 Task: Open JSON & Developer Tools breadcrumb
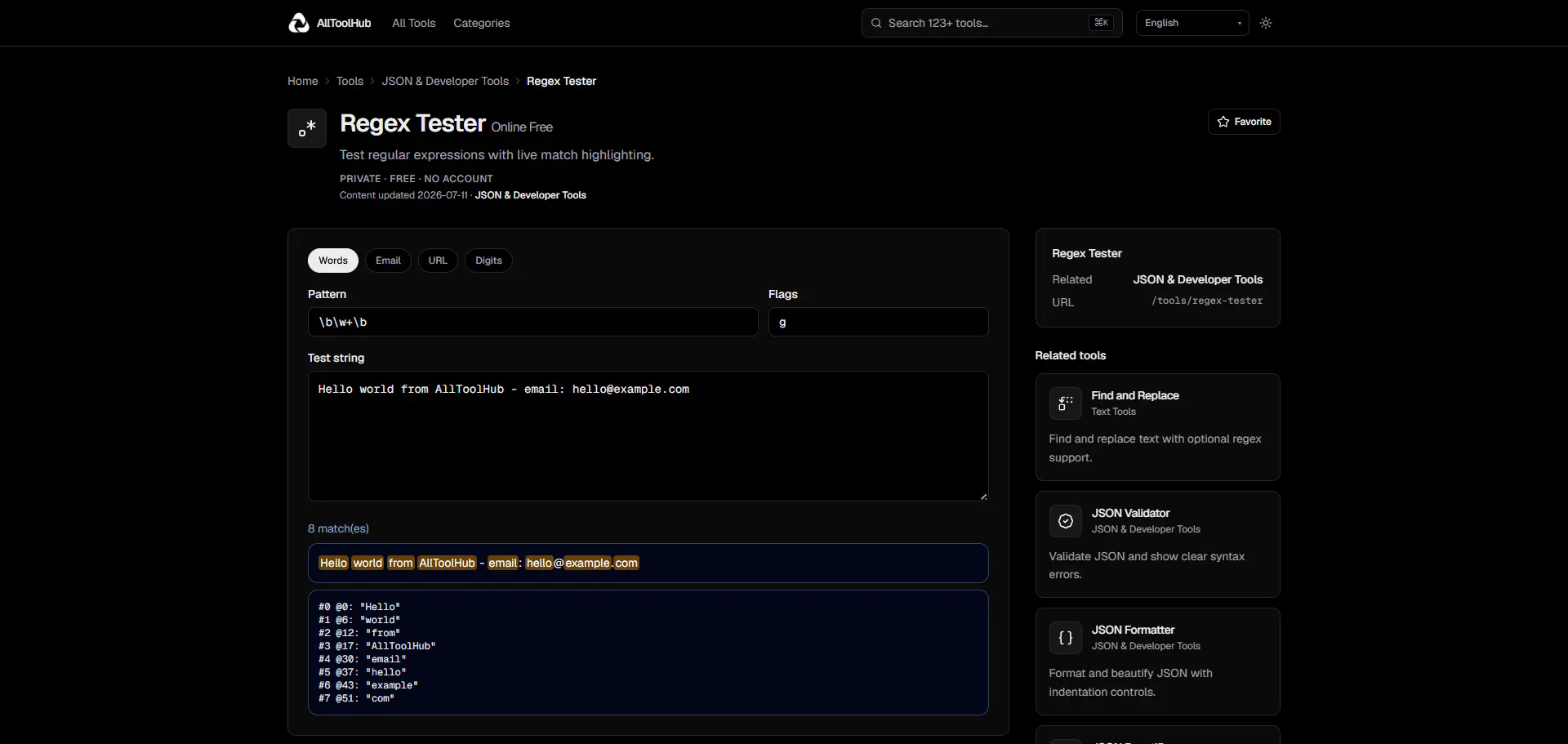tap(445, 81)
